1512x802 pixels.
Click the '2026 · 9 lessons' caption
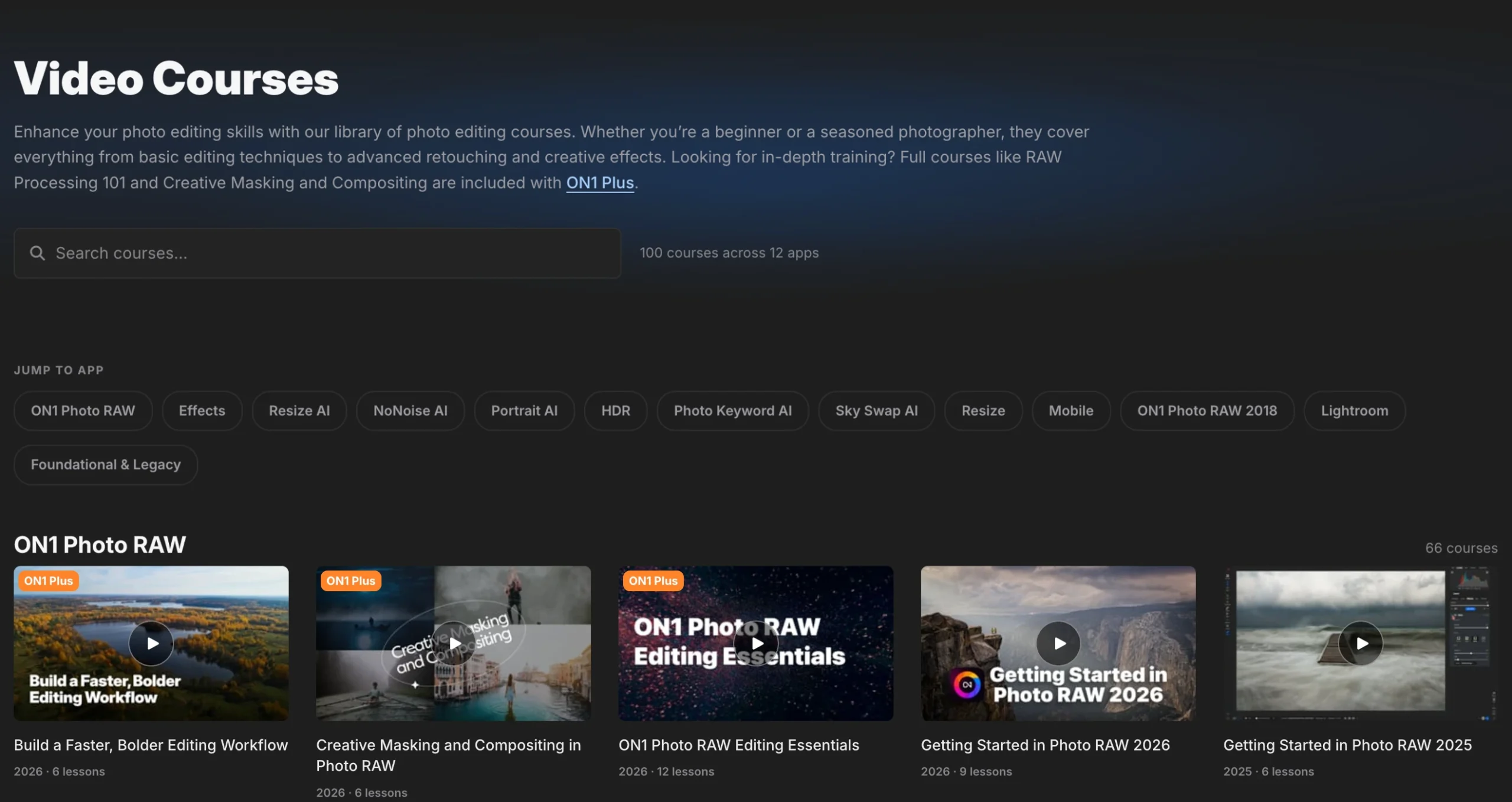click(x=966, y=771)
